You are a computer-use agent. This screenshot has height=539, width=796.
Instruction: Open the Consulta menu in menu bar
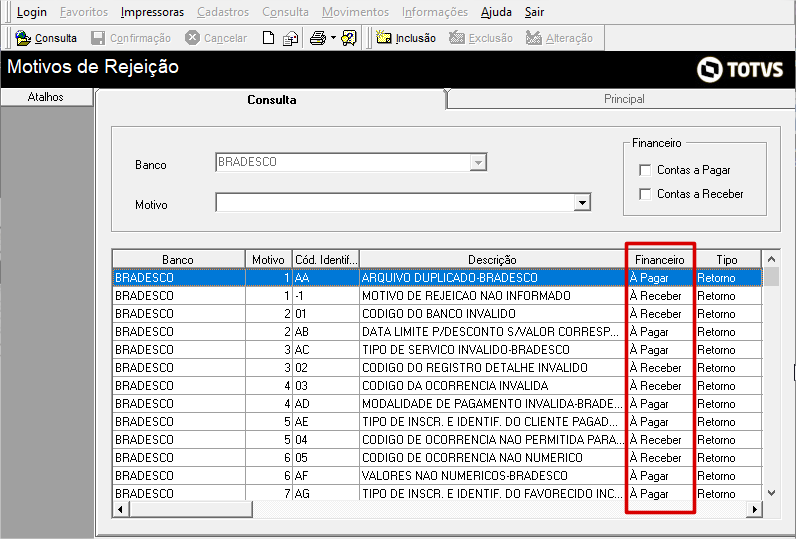[x=285, y=12]
